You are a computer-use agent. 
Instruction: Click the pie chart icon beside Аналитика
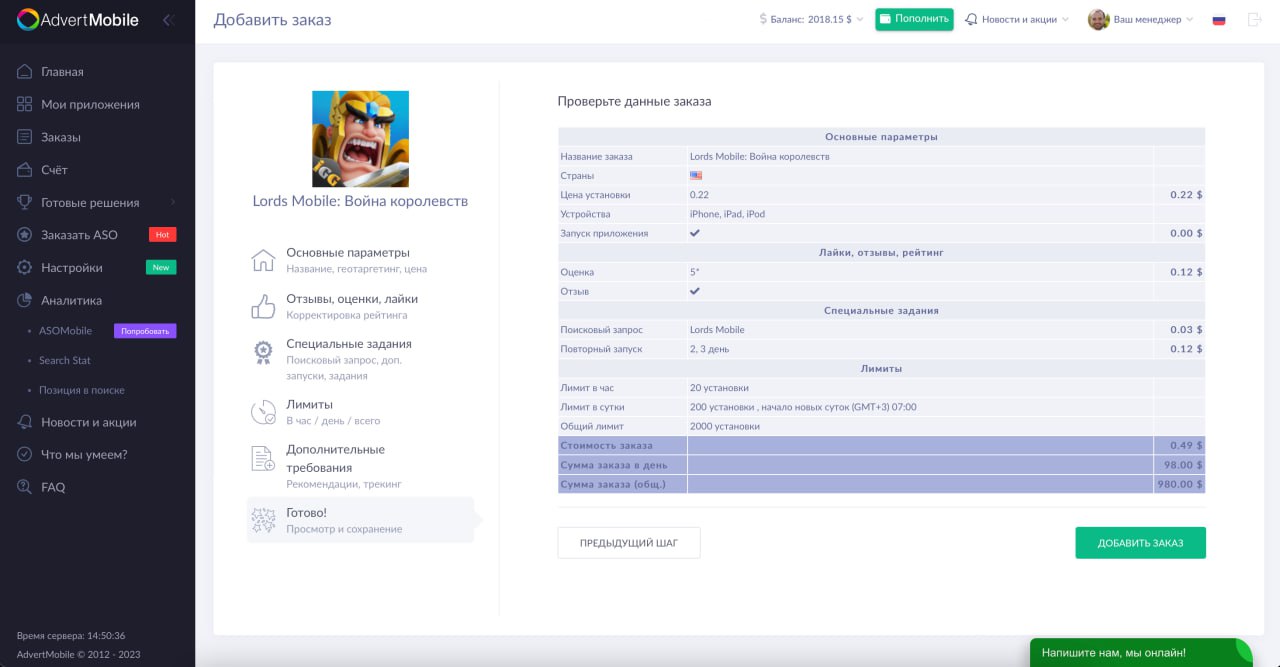click(x=25, y=300)
